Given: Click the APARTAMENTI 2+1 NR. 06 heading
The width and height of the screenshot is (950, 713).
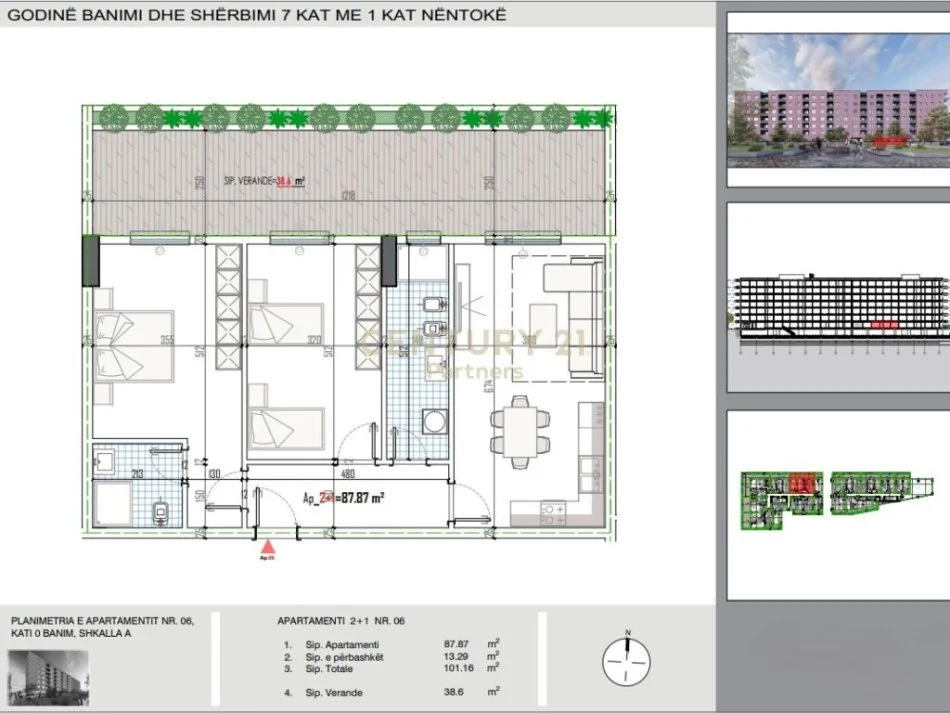Looking at the screenshot, I should pos(340,621).
